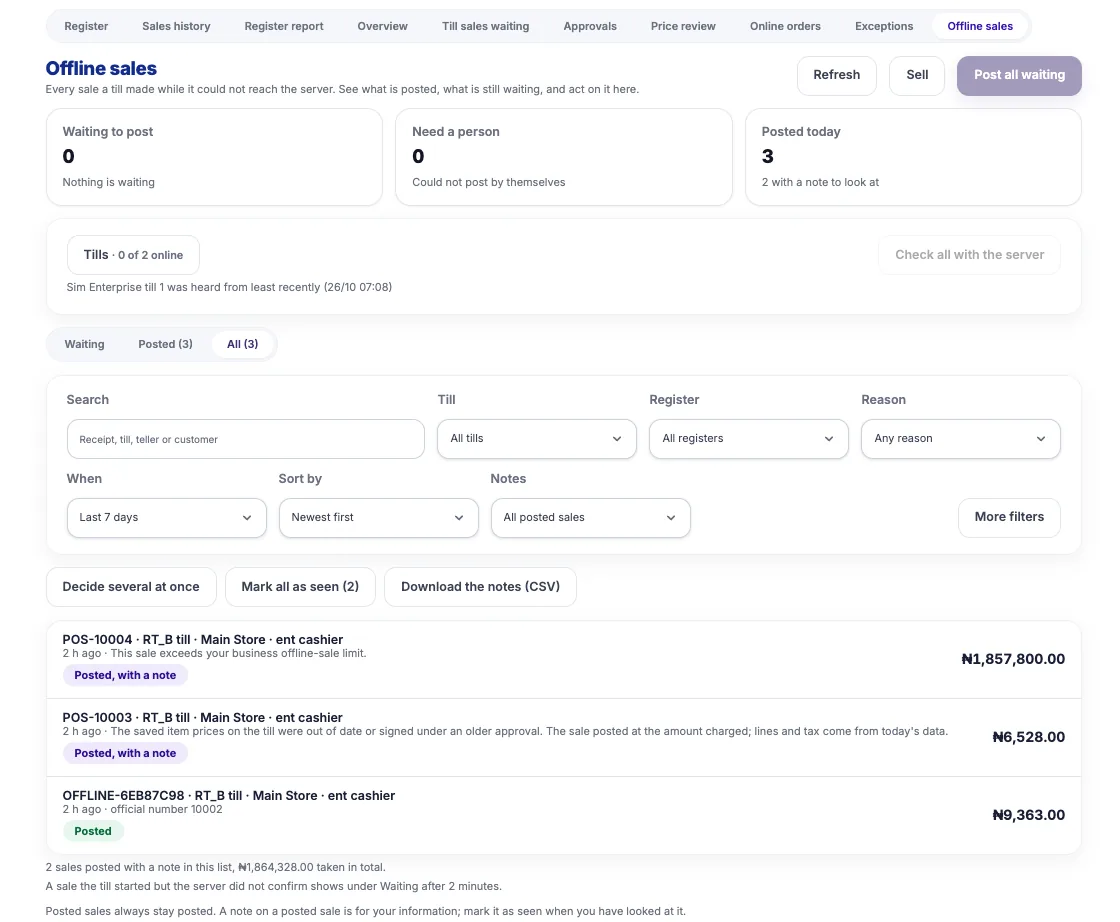Open sale OFFLINE-6EB87C98 row
The width and height of the screenshot is (1120, 922).
tap(564, 816)
